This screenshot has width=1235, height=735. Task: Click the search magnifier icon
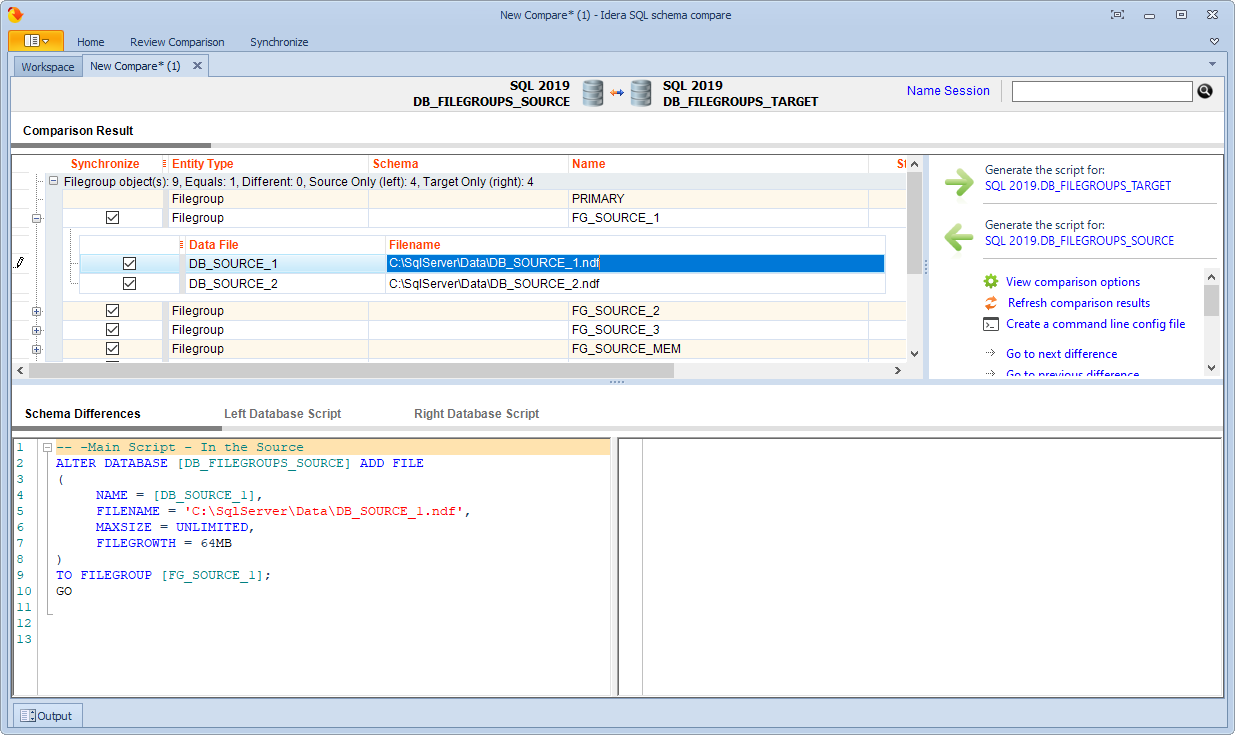point(1205,91)
